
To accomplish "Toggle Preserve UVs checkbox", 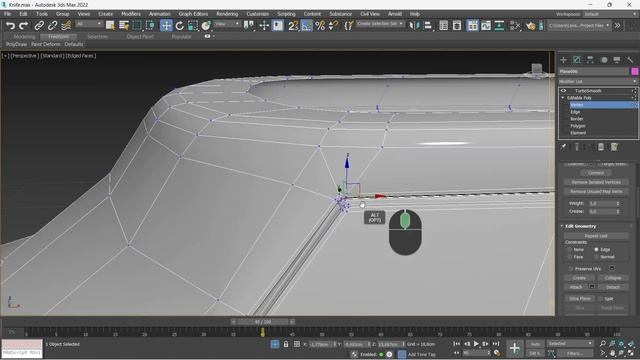I will (571, 269).
